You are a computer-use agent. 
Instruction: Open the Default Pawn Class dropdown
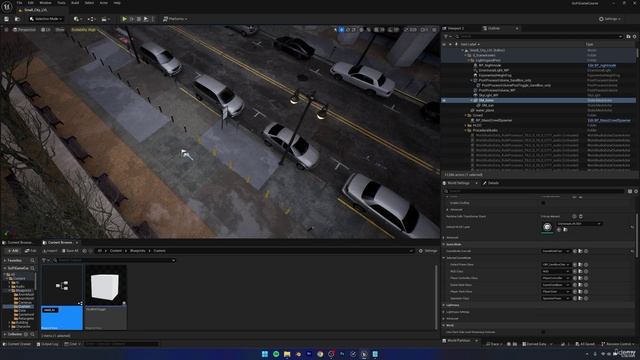pyautogui.click(x=556, y=264)
